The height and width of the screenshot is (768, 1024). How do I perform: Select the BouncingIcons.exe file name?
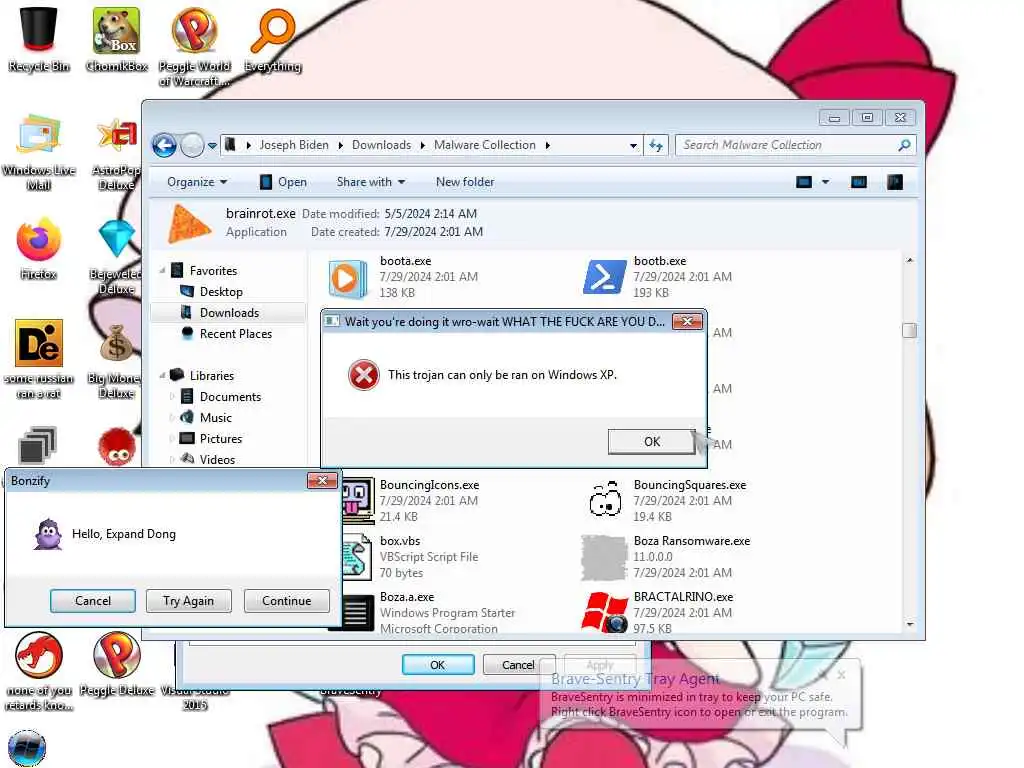[x=430, y=485]
